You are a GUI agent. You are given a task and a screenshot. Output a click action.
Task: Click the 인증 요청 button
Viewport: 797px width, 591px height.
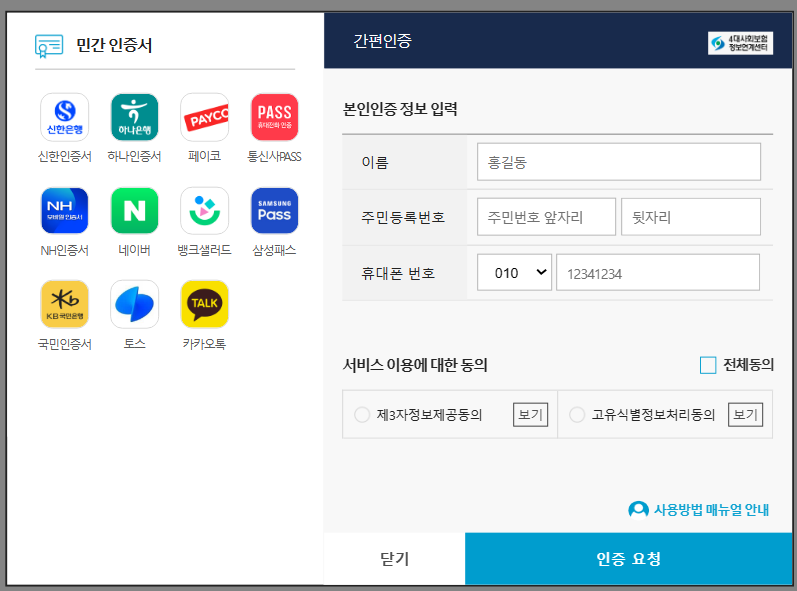(628, 558)
